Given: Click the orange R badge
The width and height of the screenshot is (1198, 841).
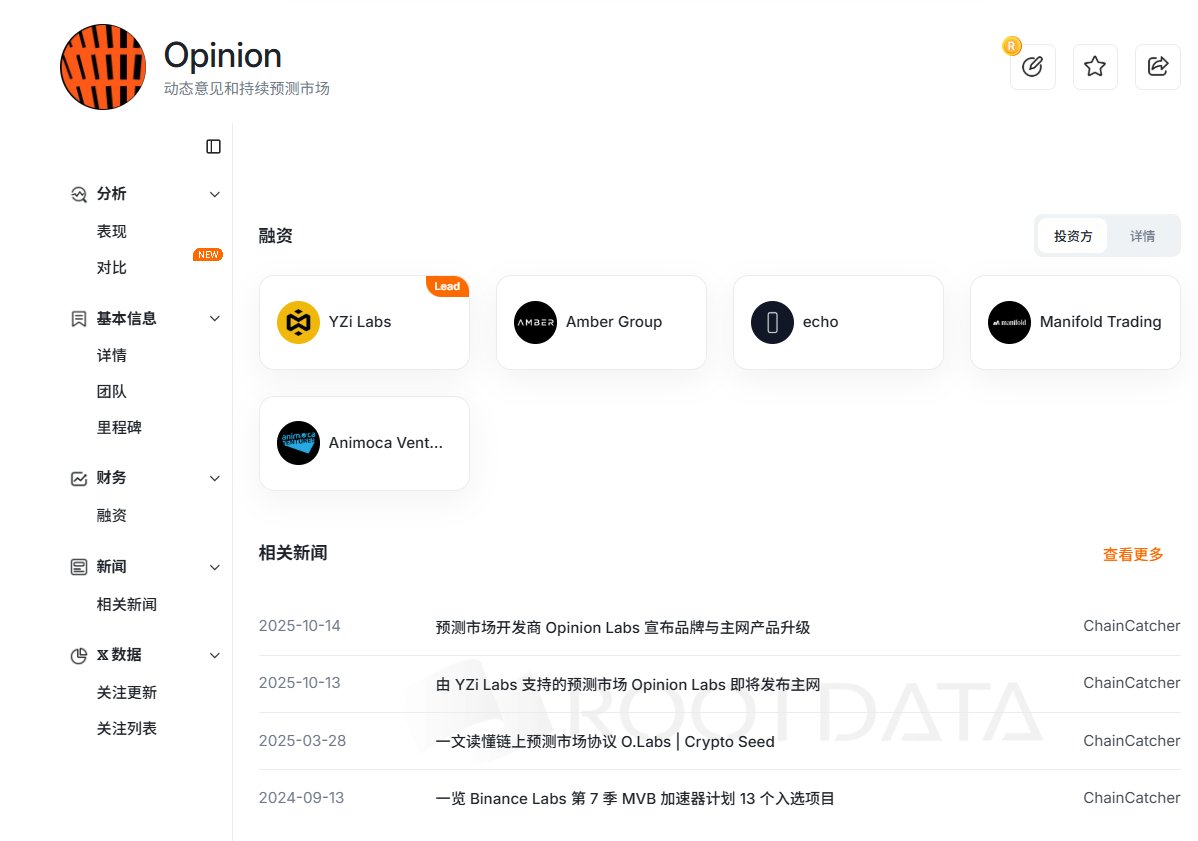Looking at the screenshot, I should coord(1012,46).
